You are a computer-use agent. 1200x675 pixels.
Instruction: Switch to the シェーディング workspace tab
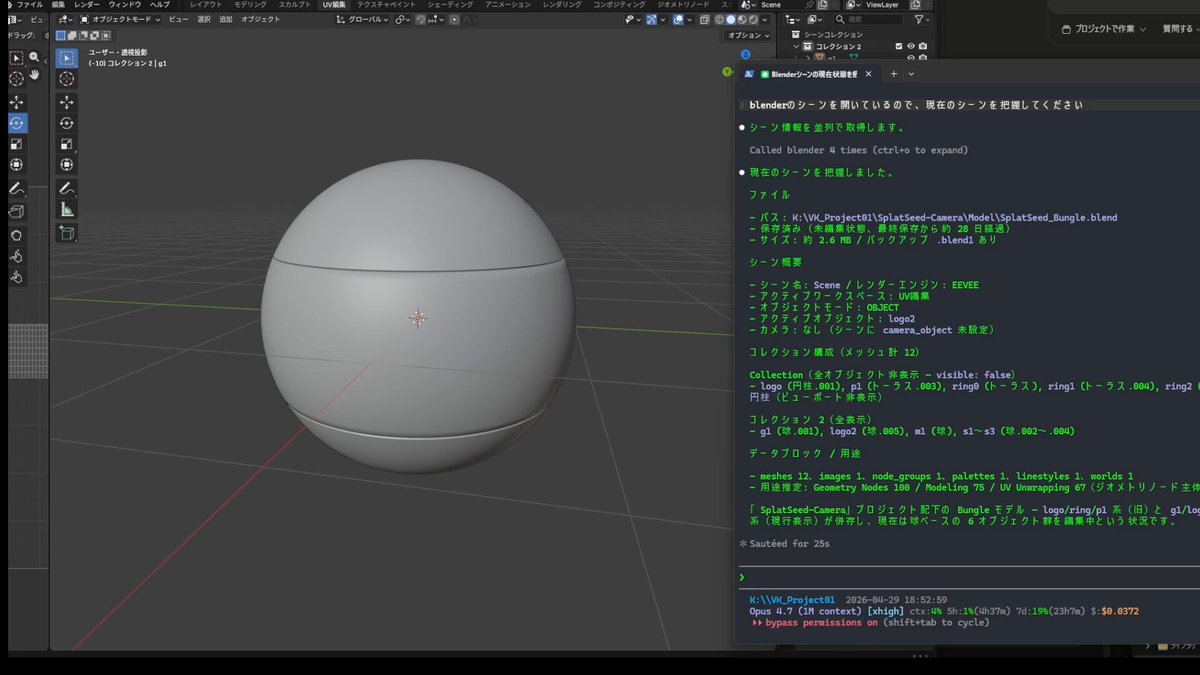pyautogui.click(x=450, y=4)
